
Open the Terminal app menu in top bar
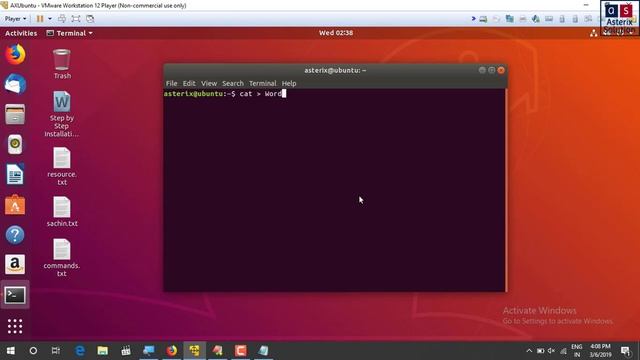(x=70, y=33)
